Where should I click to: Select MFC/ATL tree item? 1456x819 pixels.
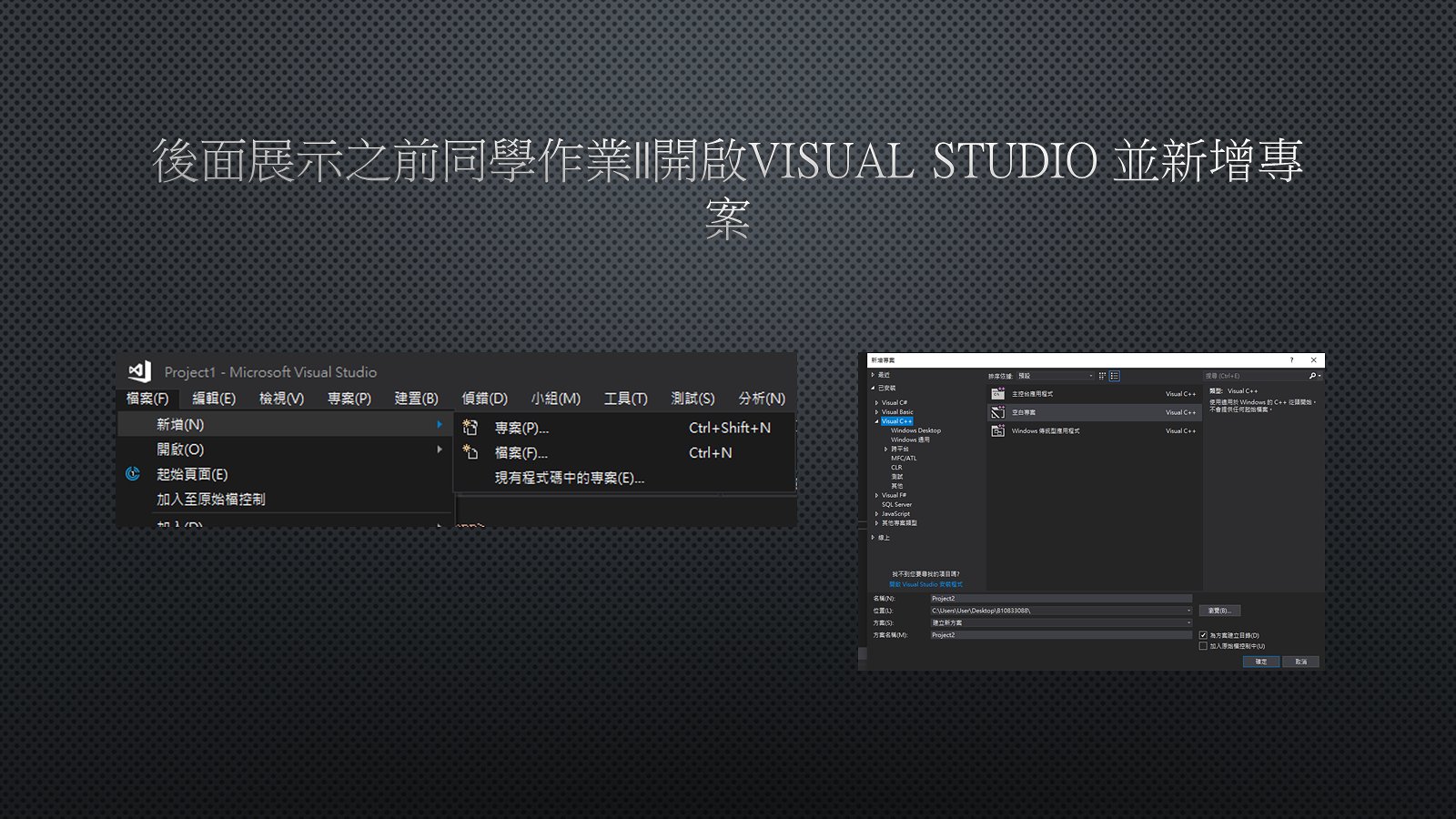(x=904, y=458)
